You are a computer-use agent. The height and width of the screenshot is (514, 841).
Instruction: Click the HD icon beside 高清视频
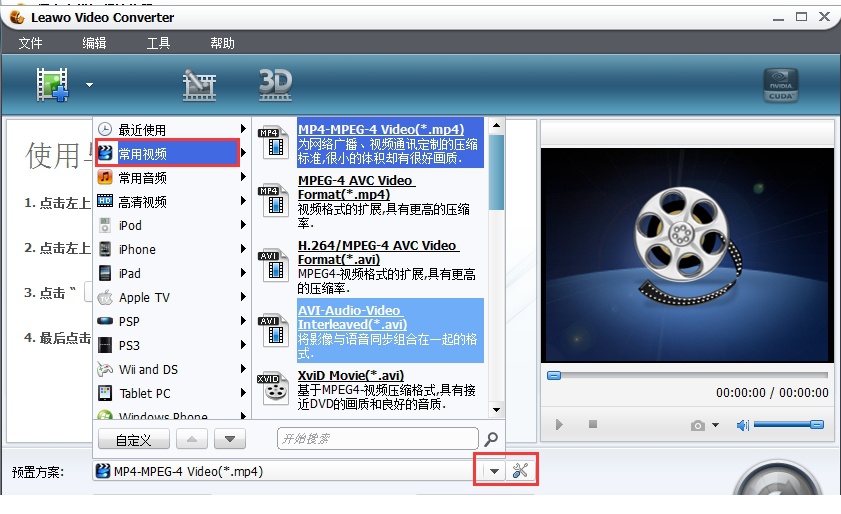click(x=105, y=201)
